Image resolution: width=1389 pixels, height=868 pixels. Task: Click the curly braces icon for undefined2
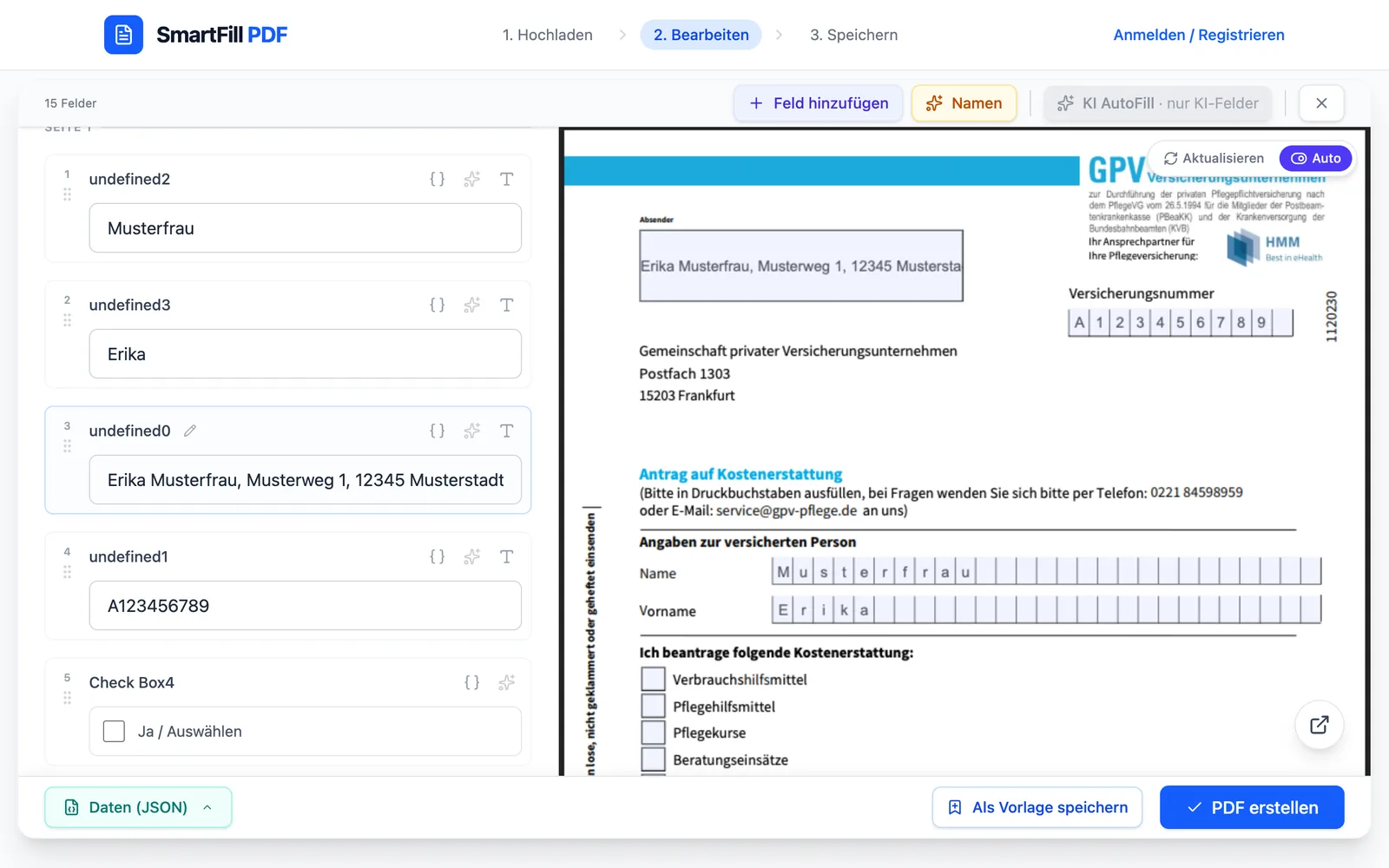tap(438, 179)
